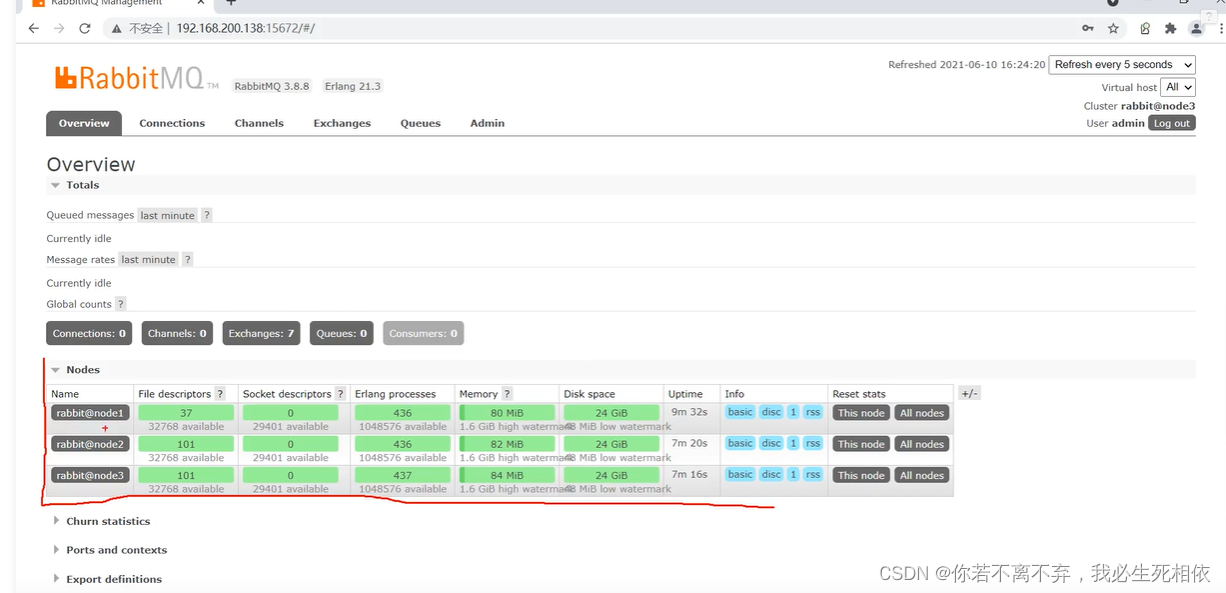1226x593 pixels.
Task: Click the Queues: 0 count button
Action: tap(341, 333)
